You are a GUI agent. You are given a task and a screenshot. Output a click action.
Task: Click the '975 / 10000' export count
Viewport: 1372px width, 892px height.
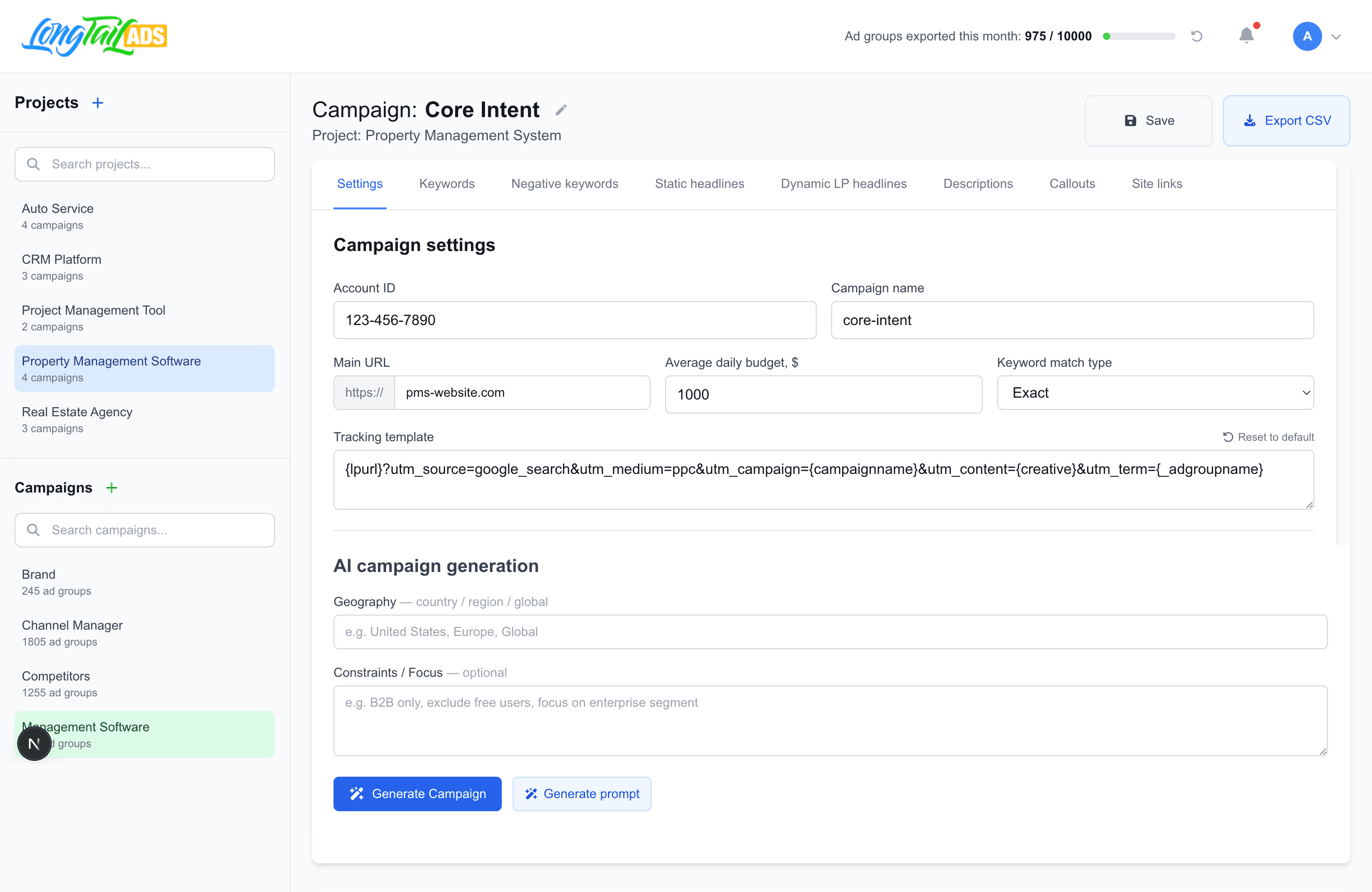point(1058,36)
